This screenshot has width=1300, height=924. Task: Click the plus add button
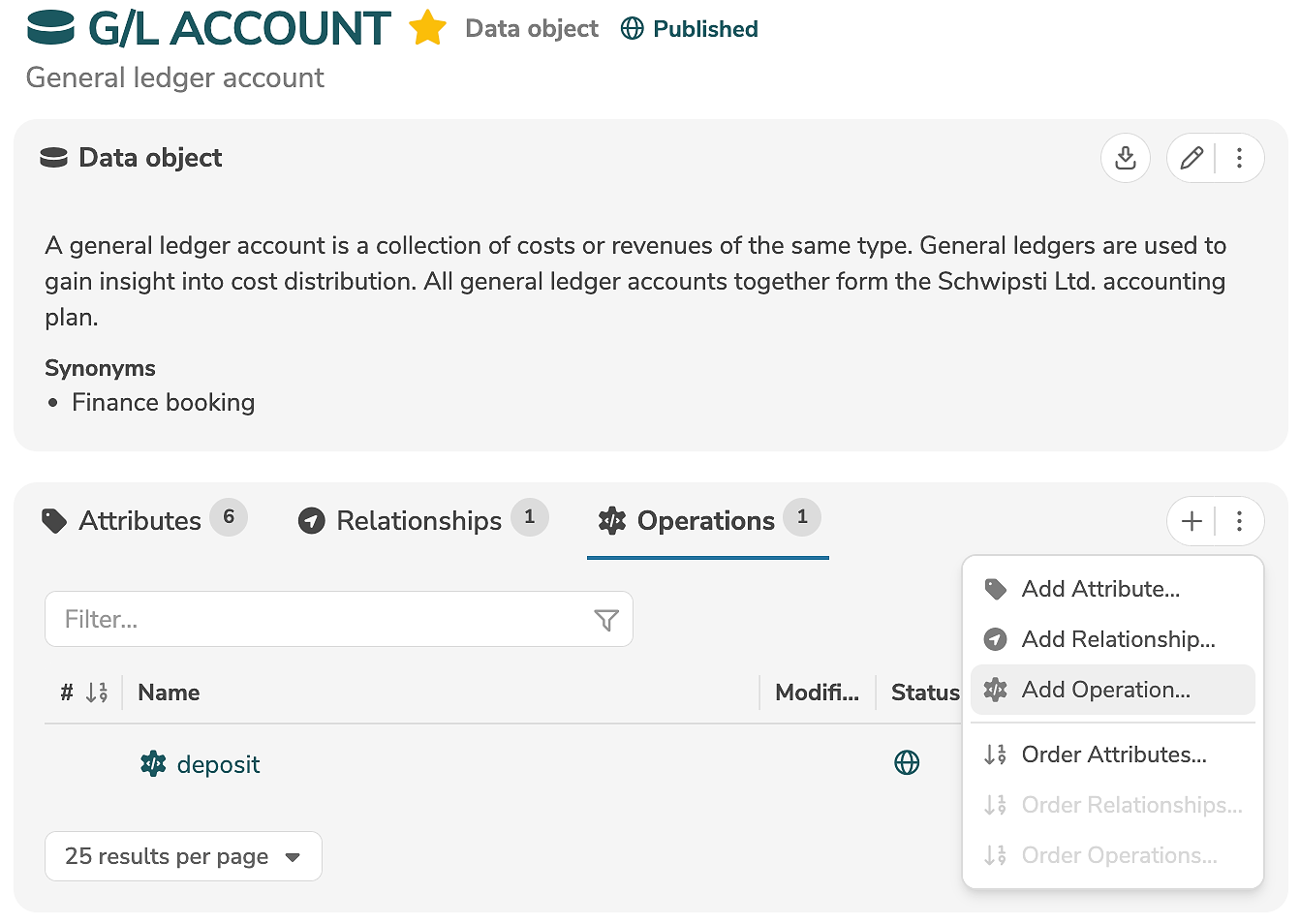tap(1192, 521)
